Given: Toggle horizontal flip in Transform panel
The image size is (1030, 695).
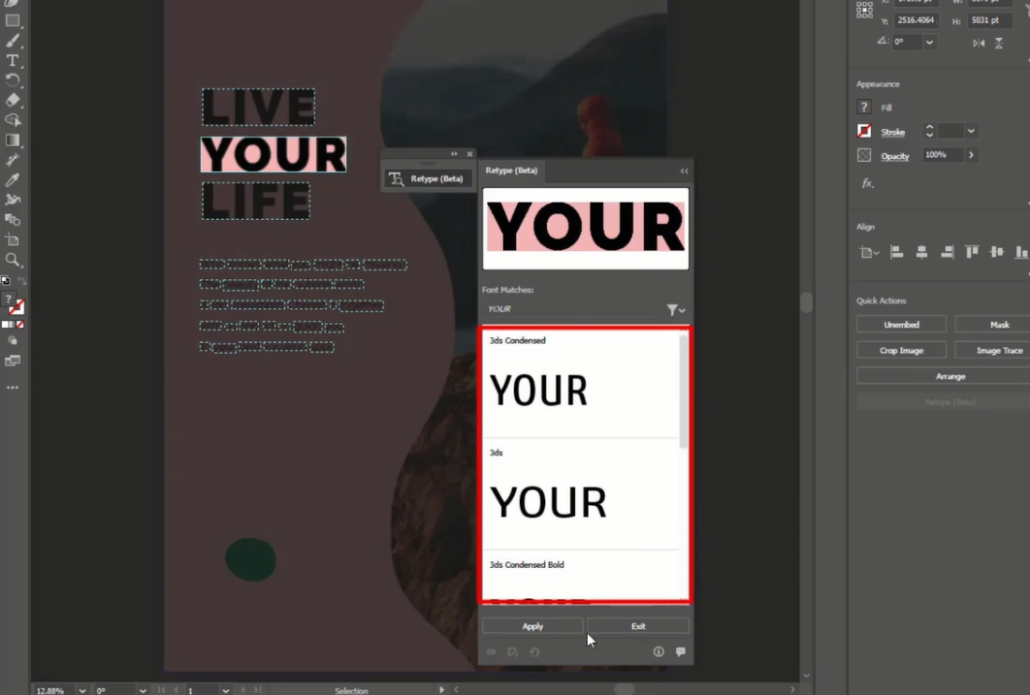Looking at the screenshot, I should click(x=980, y=43).
